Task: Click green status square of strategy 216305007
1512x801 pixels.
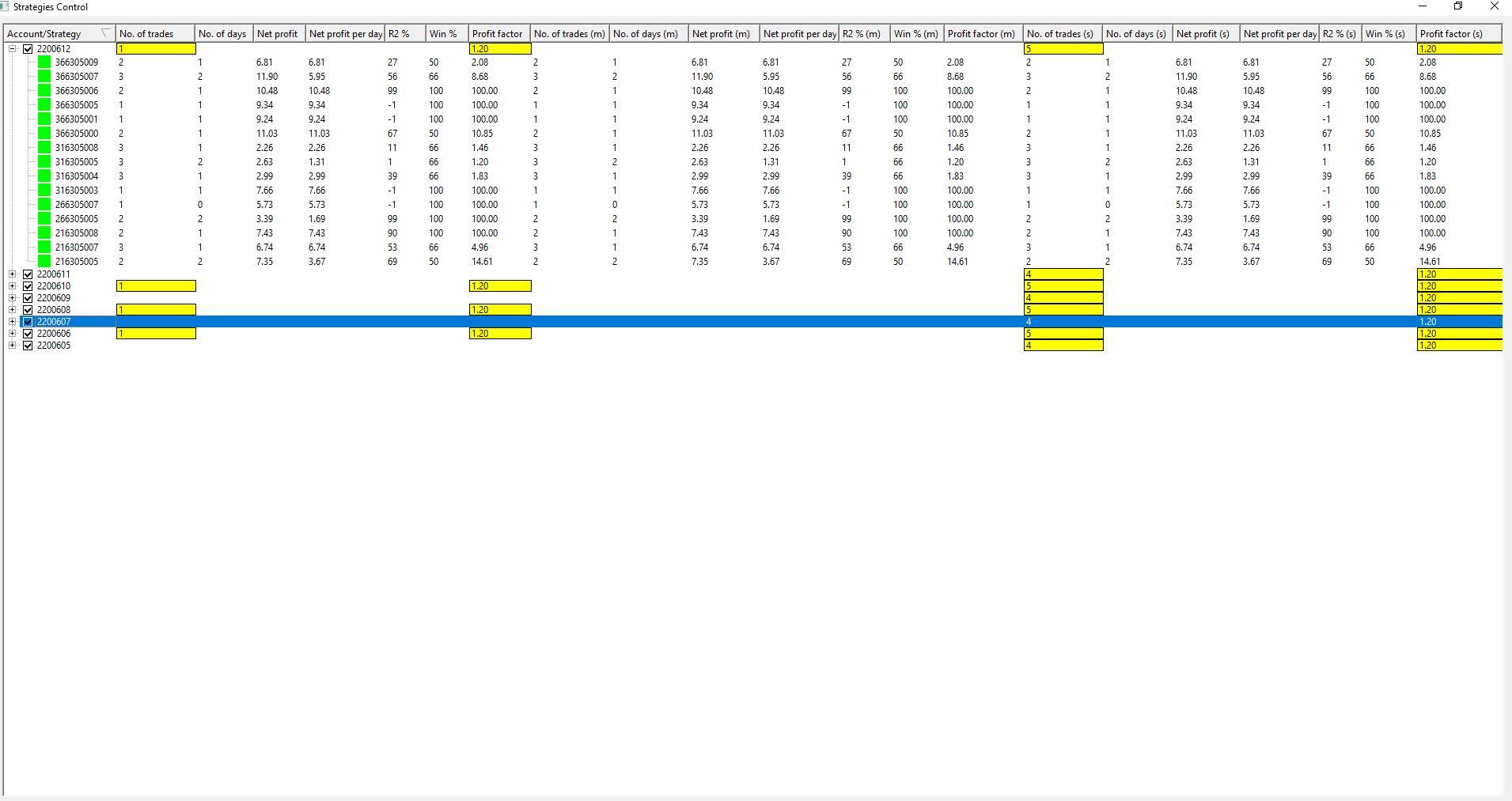Action: click(x=44, y=247)
